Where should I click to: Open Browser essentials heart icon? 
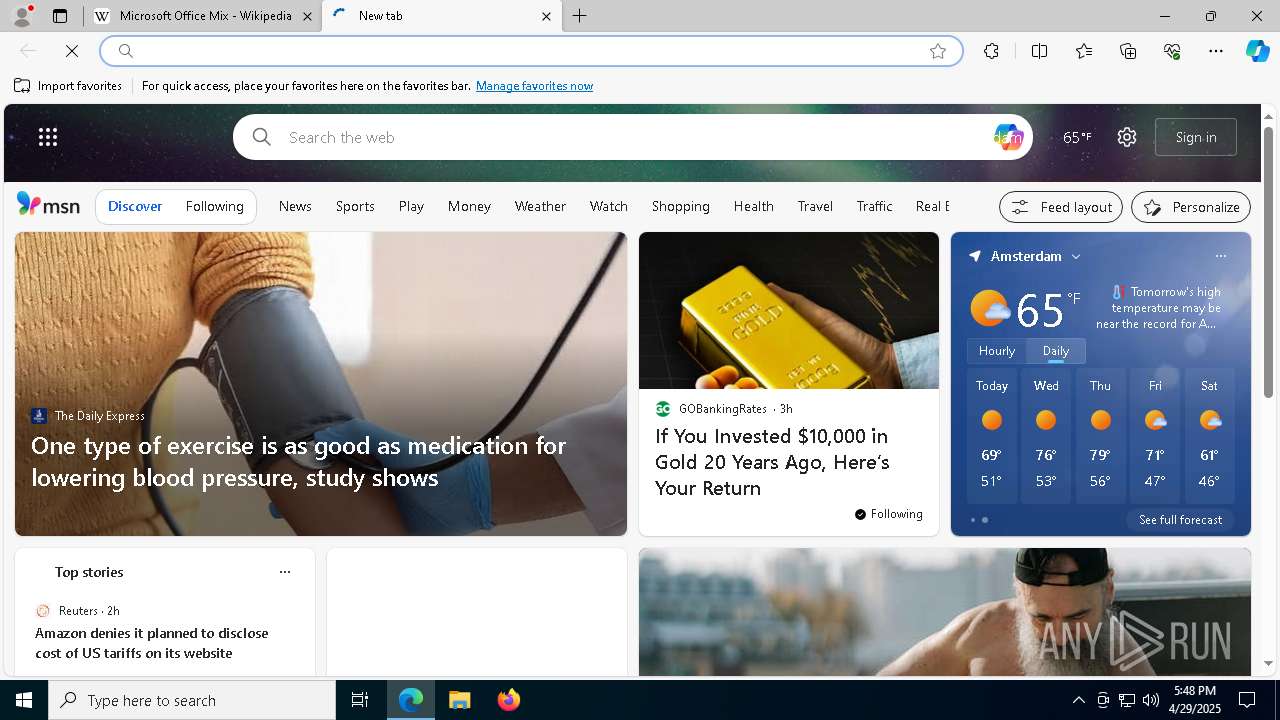[x=1172, y=51]
